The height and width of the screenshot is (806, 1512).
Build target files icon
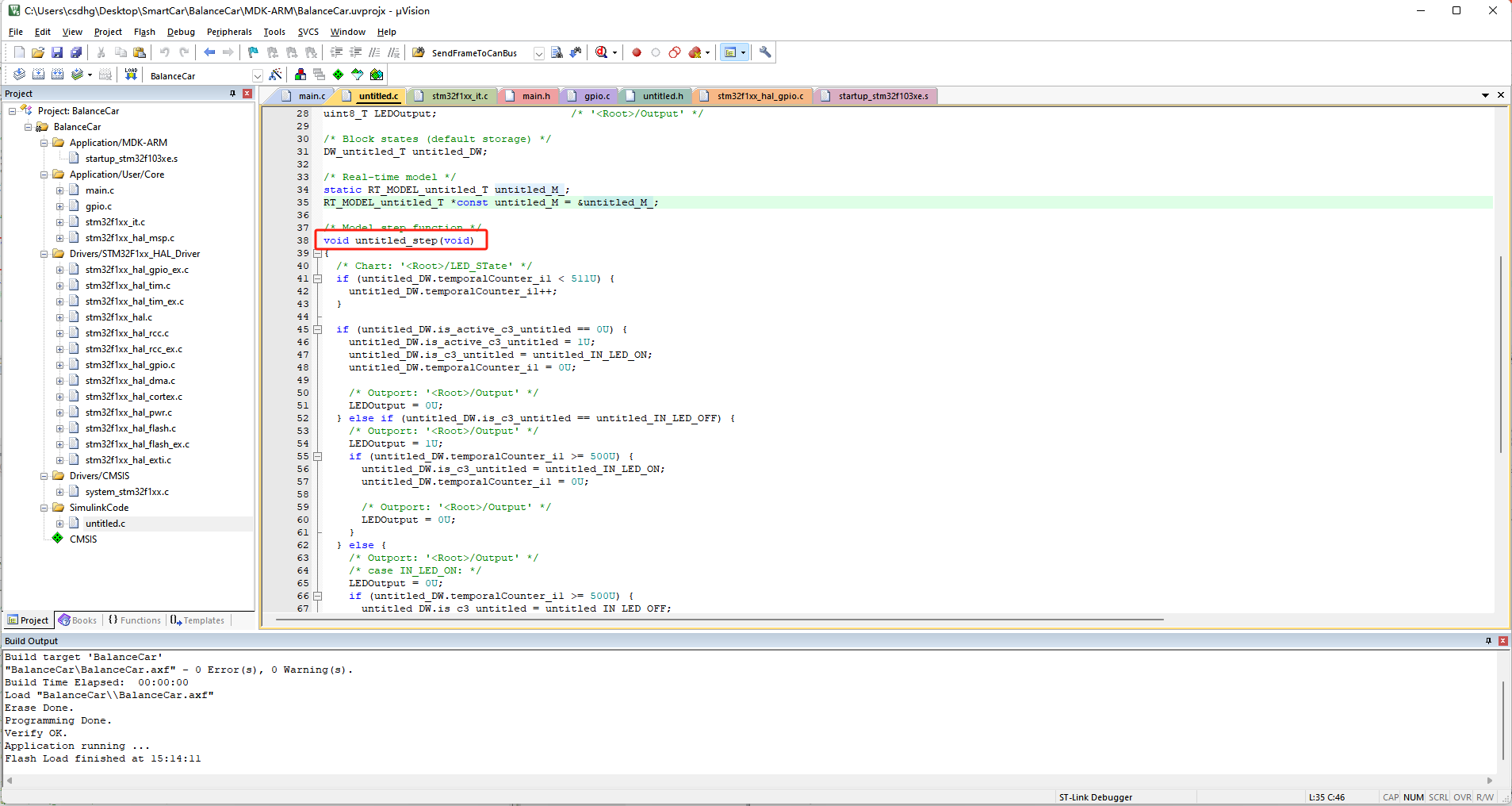click(38, 75)
